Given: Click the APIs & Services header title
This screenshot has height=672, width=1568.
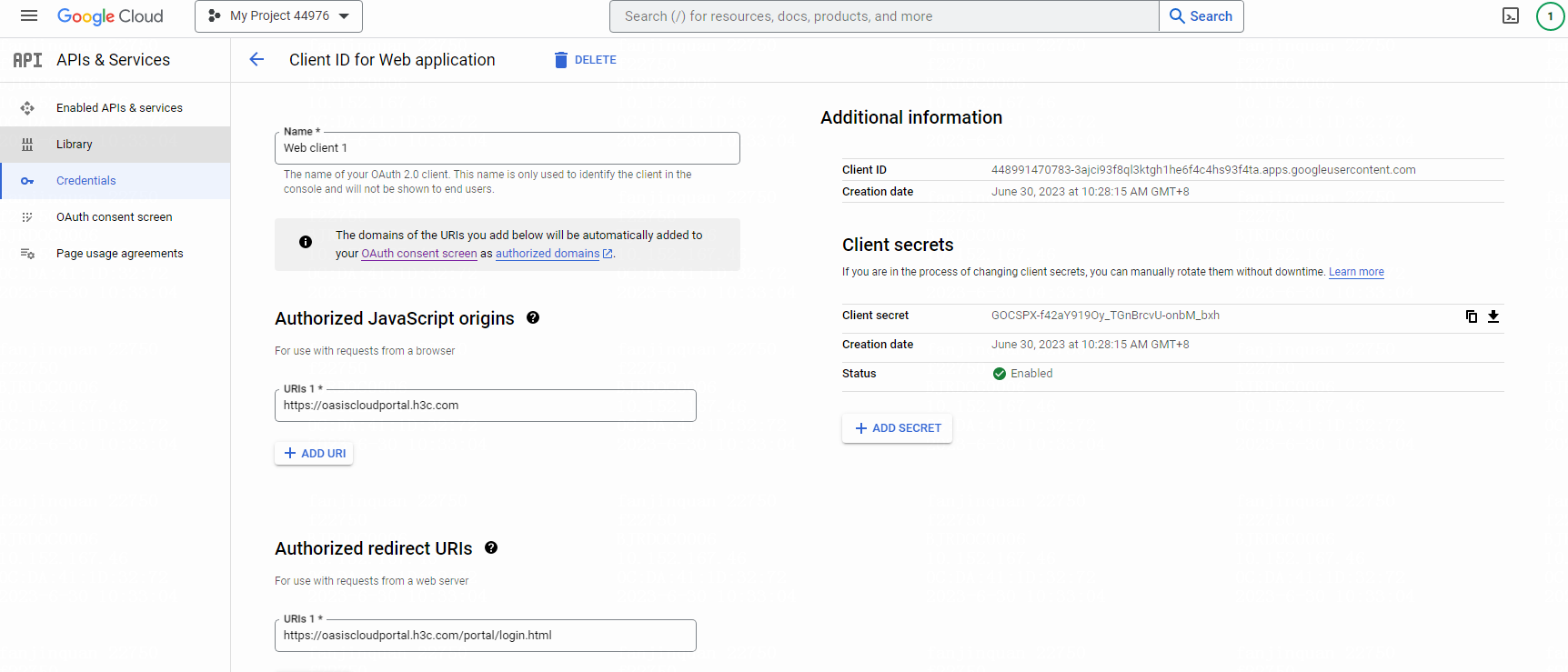Looking at the screenshot, I should (113, 60).
